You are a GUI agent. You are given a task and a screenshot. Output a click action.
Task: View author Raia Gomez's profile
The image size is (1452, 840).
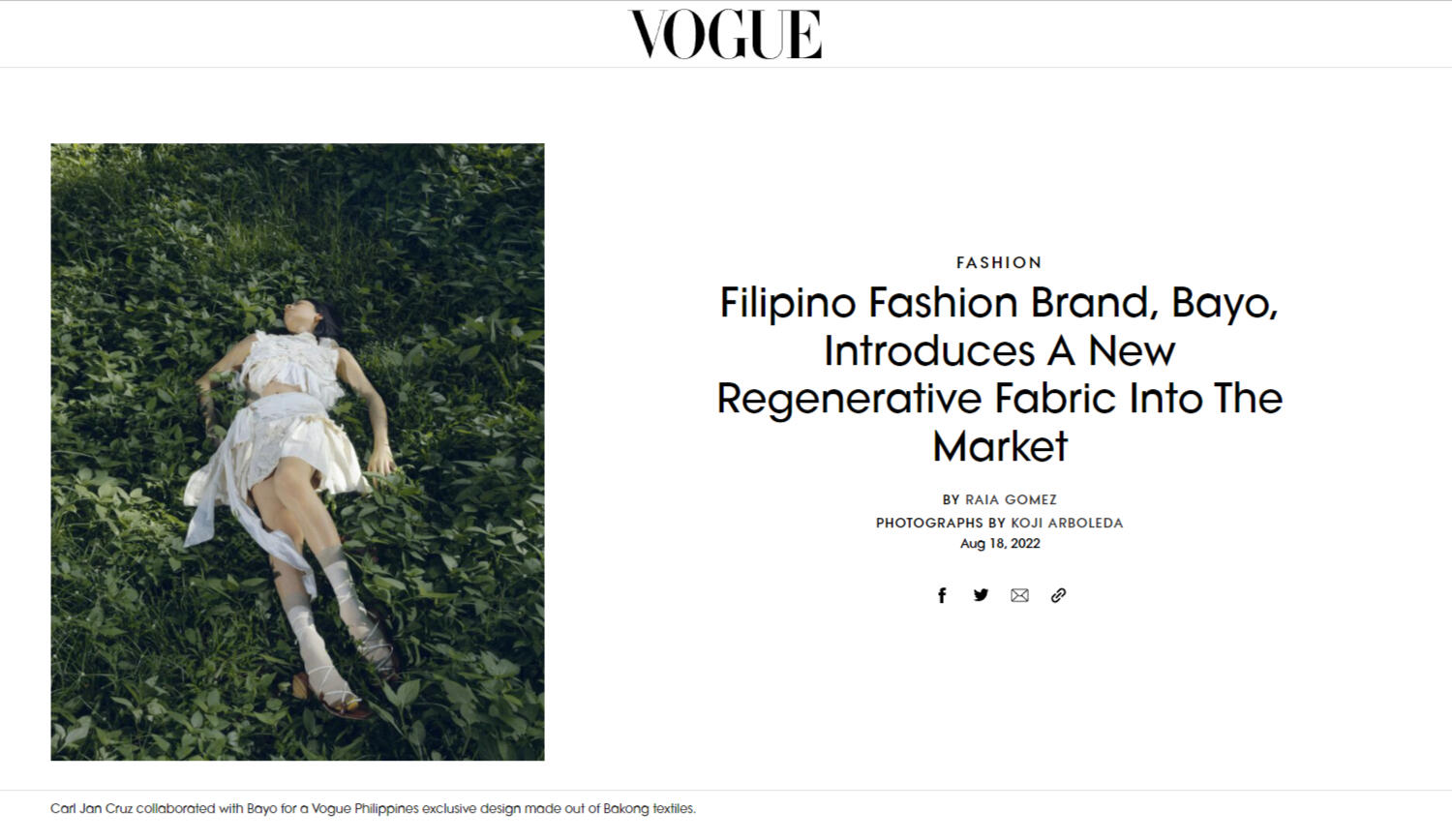click(x=1011, y=499)
